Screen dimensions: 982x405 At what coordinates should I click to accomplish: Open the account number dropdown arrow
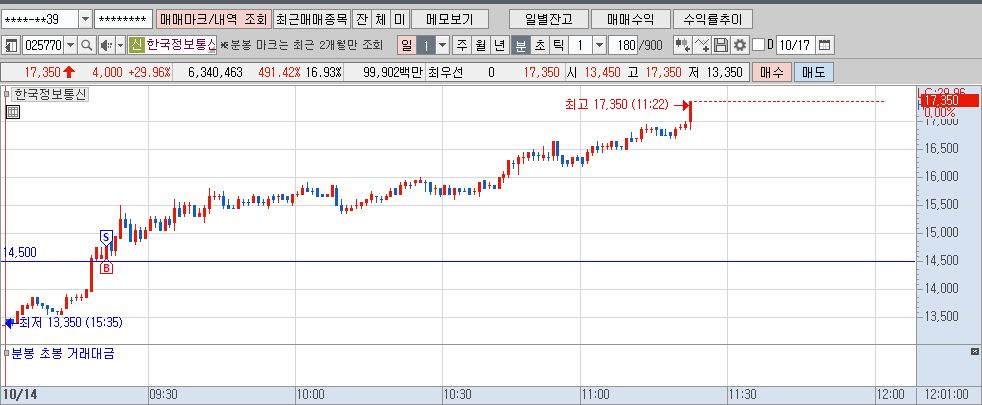click(x=85, y=19)
